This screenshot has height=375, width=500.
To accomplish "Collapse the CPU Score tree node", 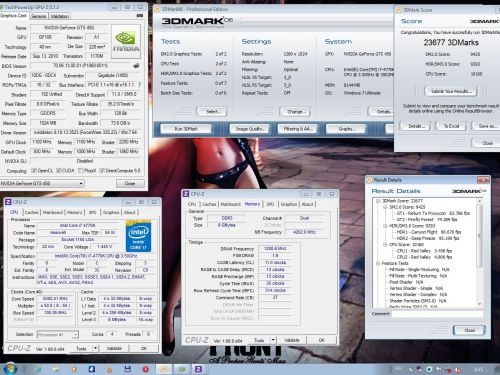I will tap(385, 244).
